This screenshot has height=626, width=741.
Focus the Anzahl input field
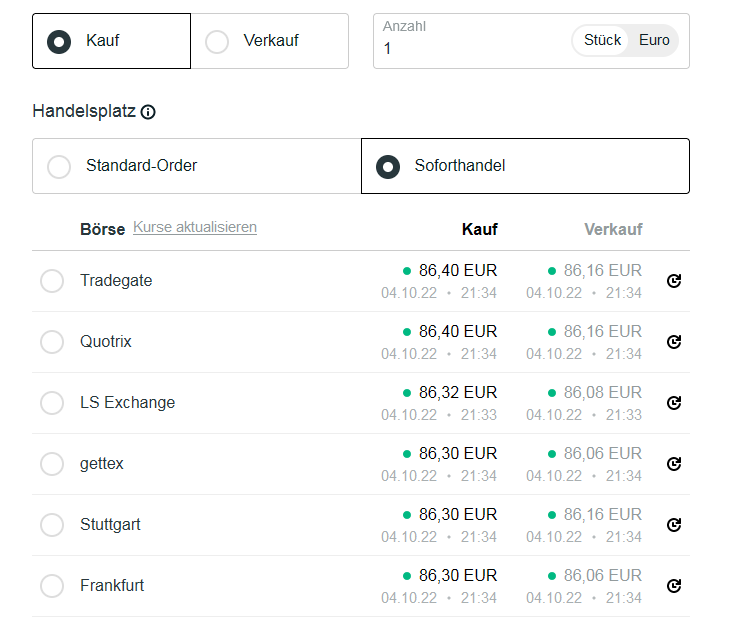(470, 48)
